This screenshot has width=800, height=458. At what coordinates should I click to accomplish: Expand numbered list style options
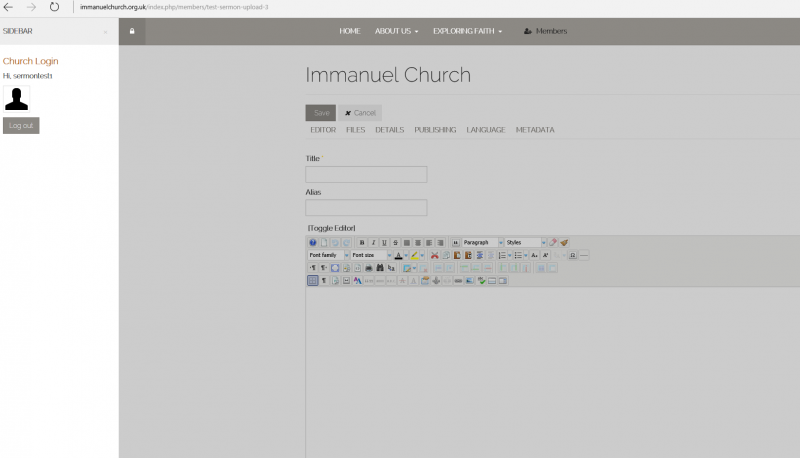coord(510,255)
